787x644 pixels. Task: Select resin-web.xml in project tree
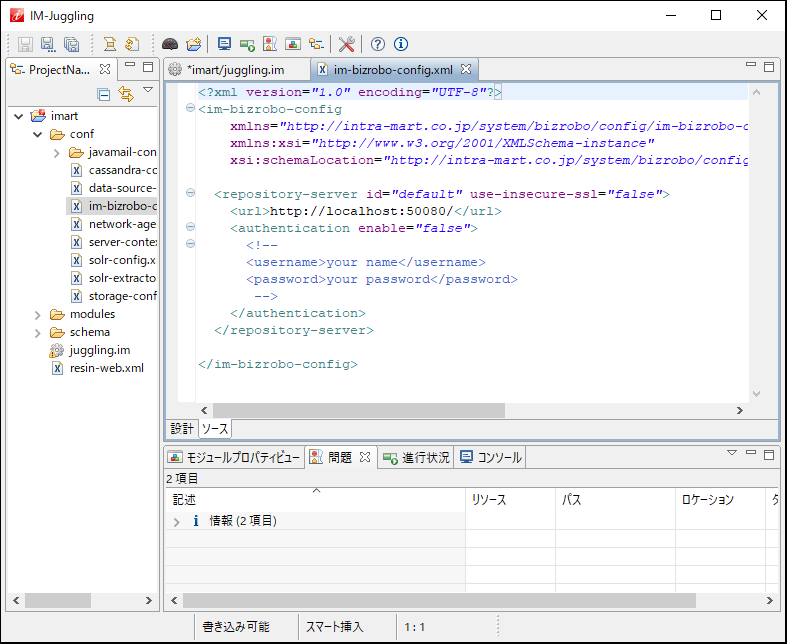106,368
